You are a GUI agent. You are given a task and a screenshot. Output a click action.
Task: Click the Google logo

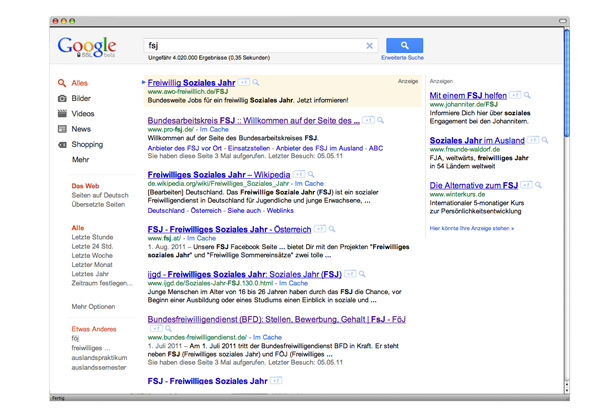pos(87,48)
